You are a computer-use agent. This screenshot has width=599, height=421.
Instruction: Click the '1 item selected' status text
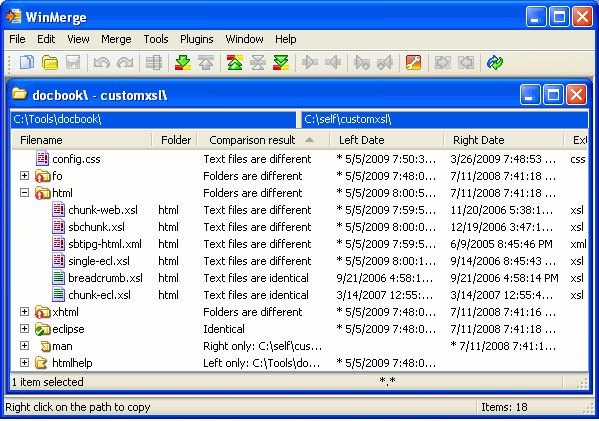pos(48,382)
